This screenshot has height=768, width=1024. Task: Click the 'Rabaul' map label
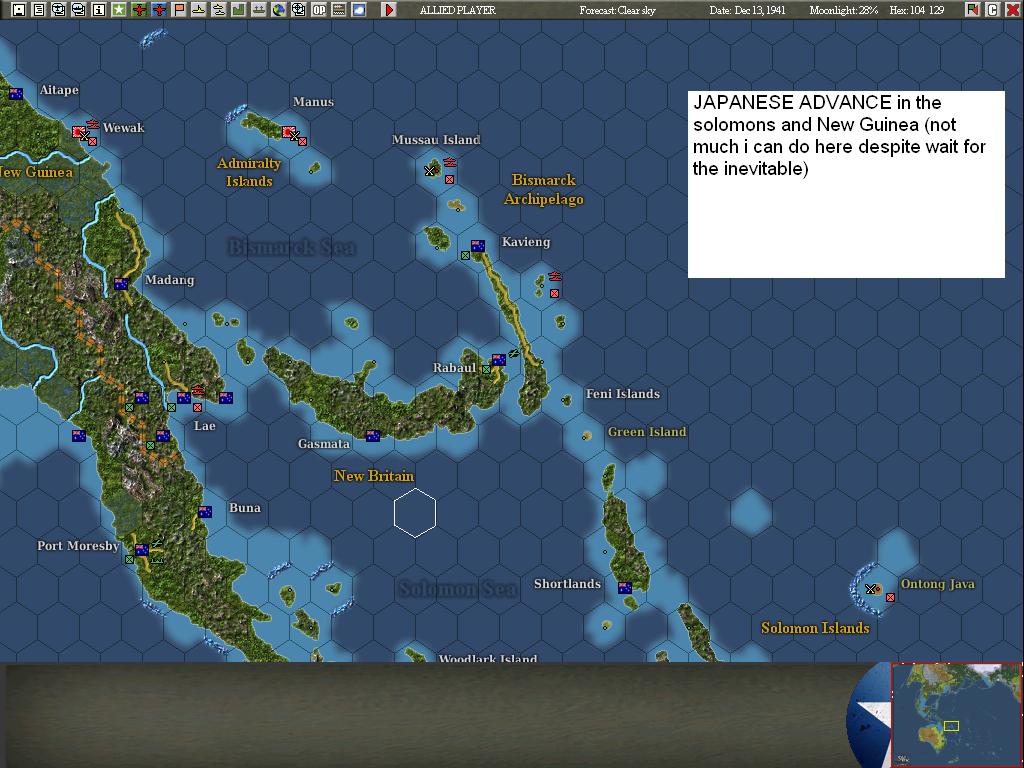pos(455,368)
